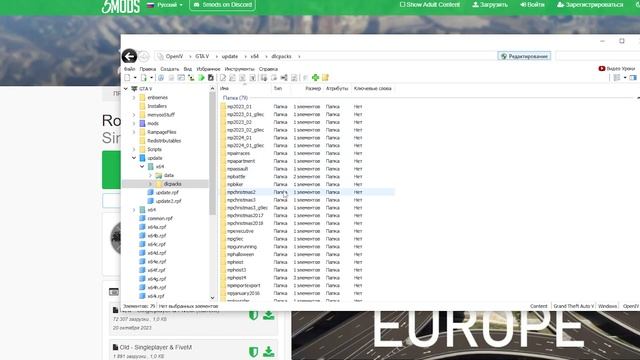Open the Инструменты menu
Viewport: 640px width, 360px height.
coord(239,69)
